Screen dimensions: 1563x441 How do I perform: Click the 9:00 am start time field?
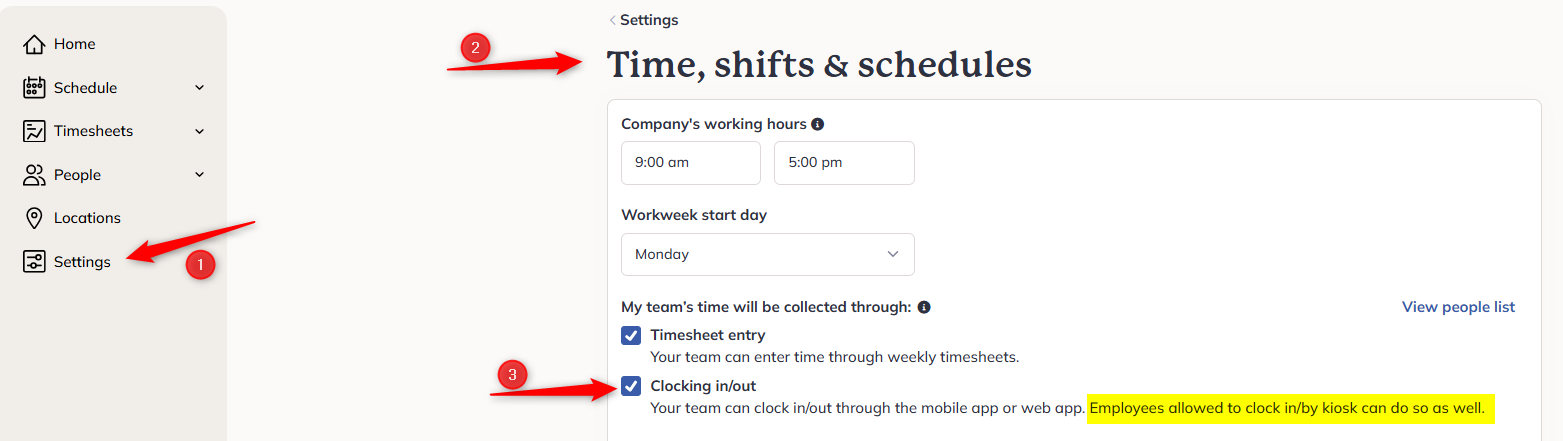(691, 163)
